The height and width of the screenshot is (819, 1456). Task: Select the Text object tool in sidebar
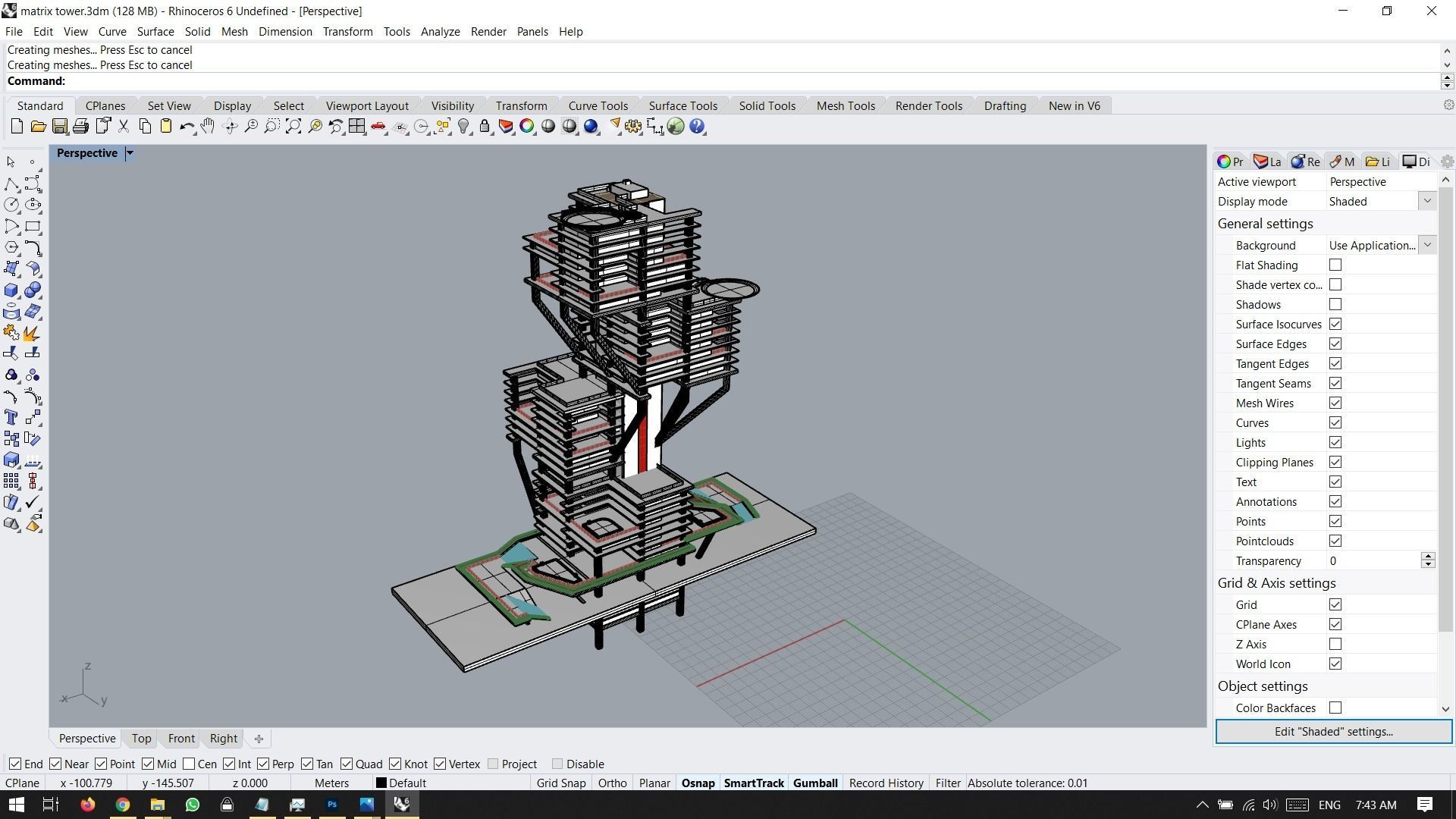coord(11,418)
